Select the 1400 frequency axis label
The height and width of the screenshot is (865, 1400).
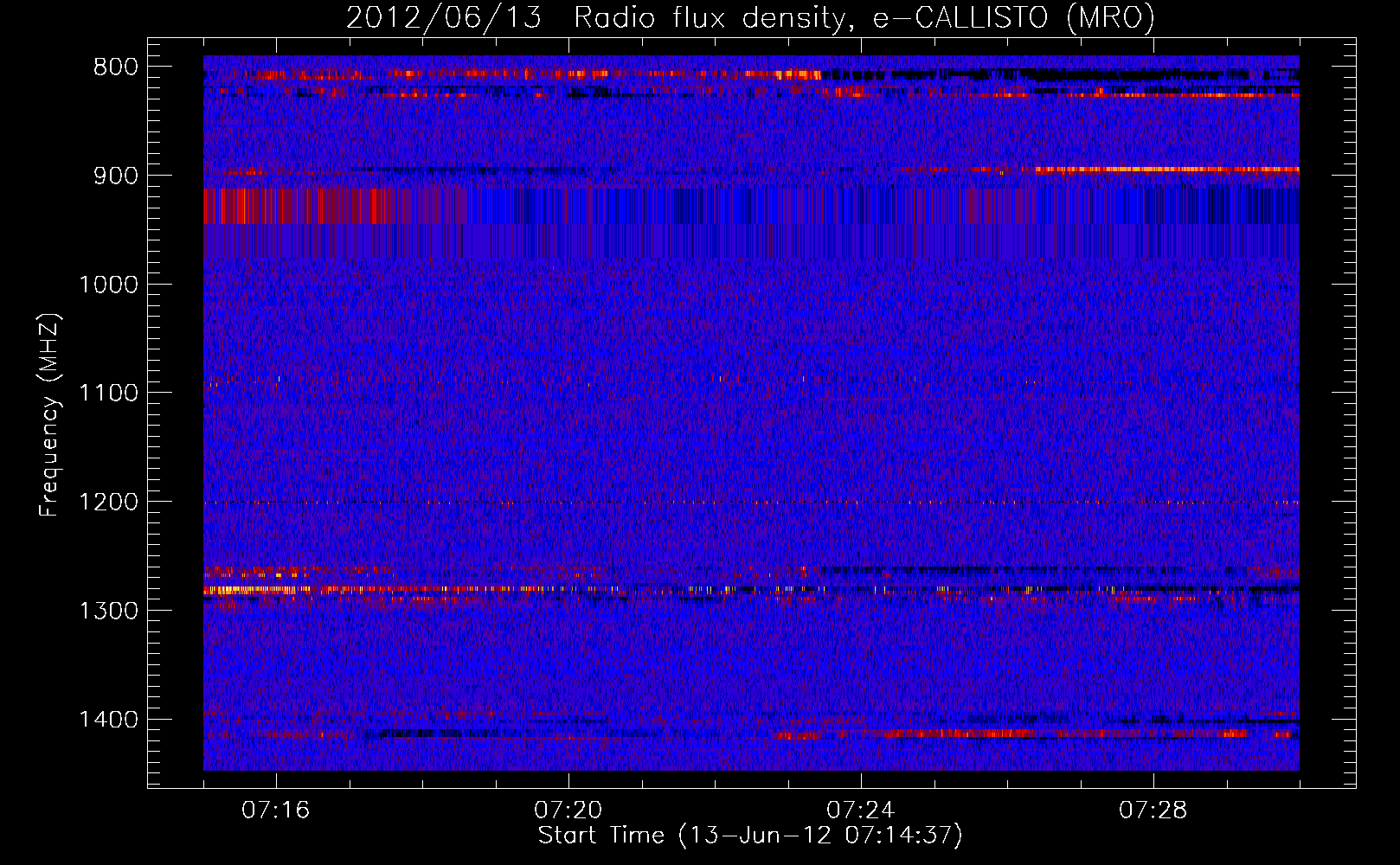coord(109,719)
